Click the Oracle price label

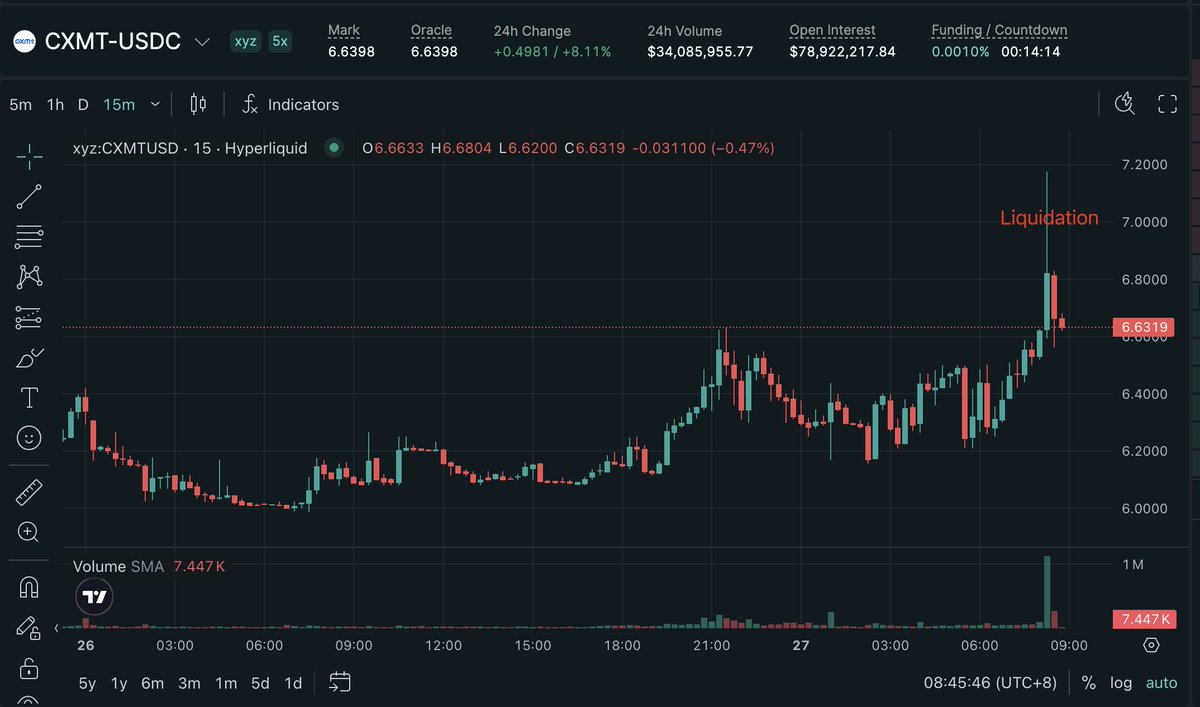(431, 30)
